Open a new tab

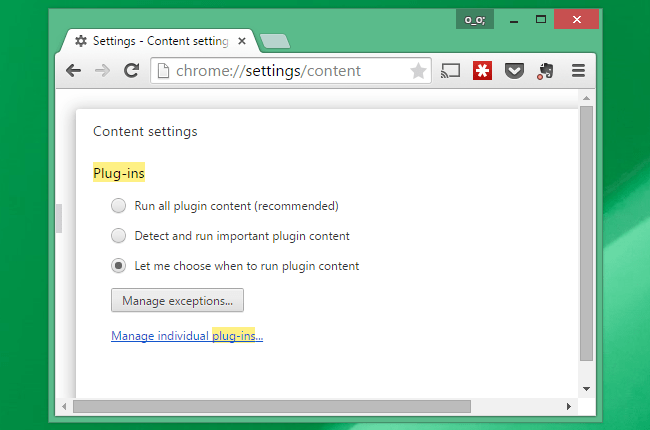tap(275, 41)
